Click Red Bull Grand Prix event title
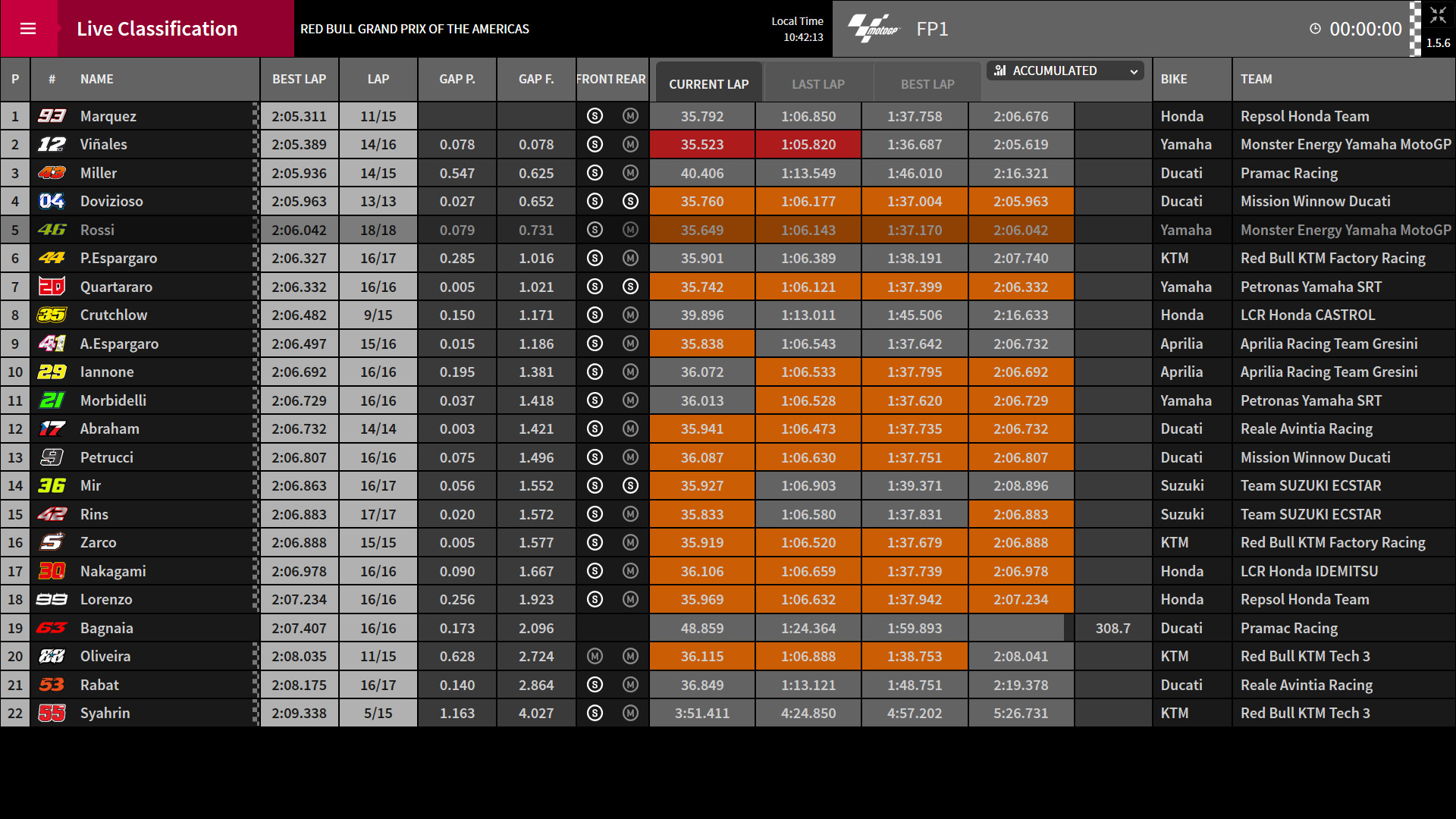 point(414,29)
